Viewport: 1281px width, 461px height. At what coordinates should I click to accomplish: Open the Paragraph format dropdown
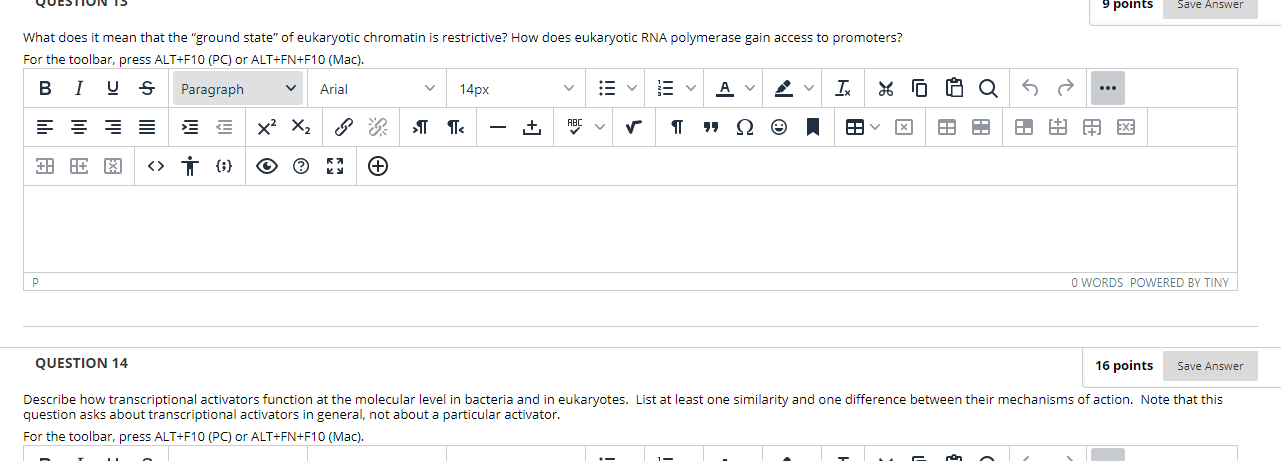tap(238, 89)
